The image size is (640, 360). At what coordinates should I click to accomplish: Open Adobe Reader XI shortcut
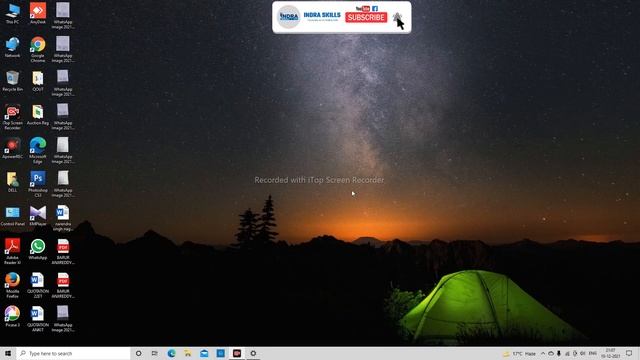pyautogui.click(x=12, y=251)
